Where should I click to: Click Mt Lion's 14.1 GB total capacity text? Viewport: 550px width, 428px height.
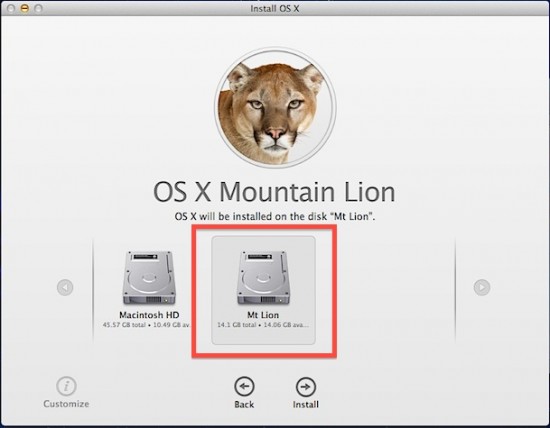pos(236,325)
